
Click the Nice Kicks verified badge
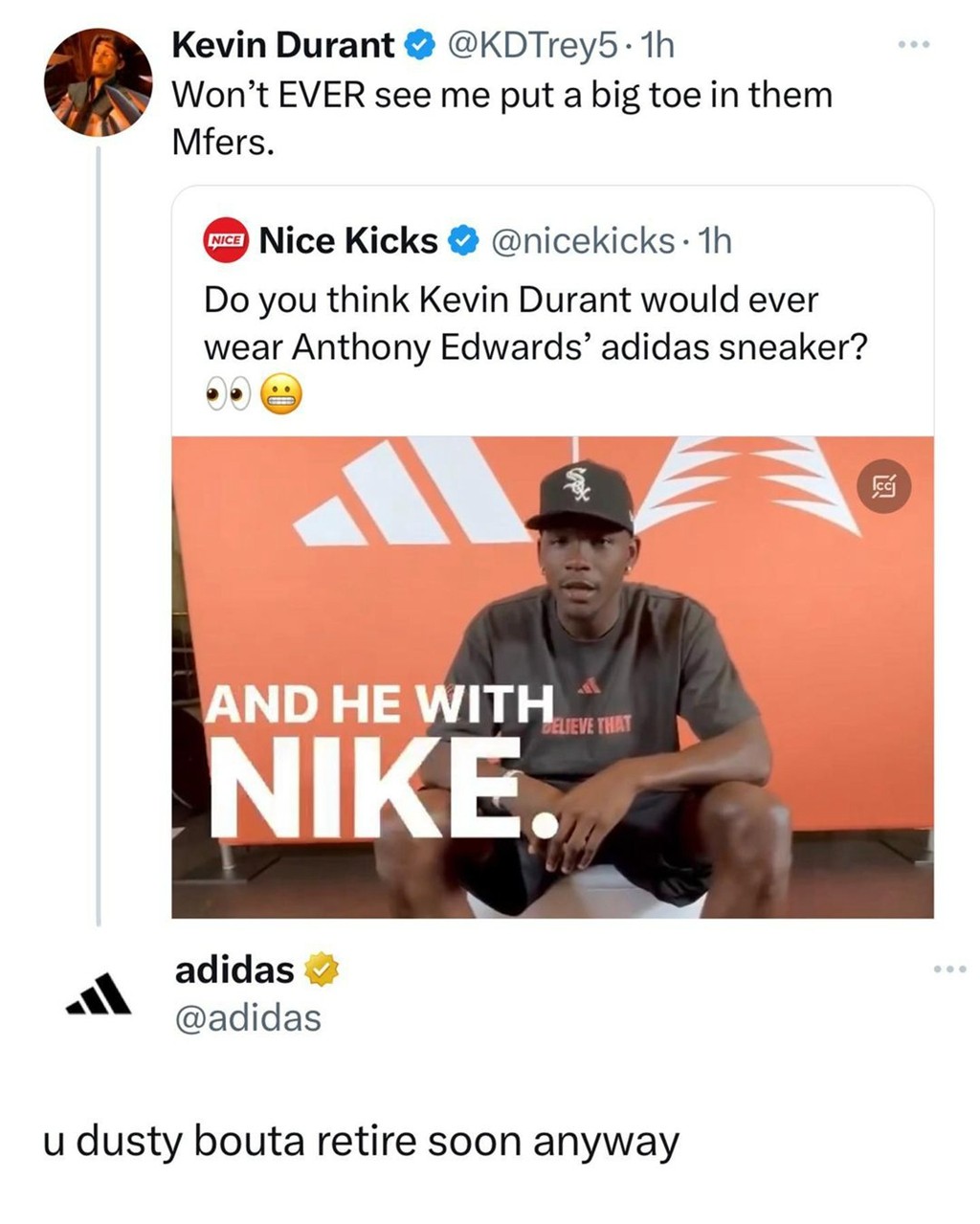click(464, 241)
